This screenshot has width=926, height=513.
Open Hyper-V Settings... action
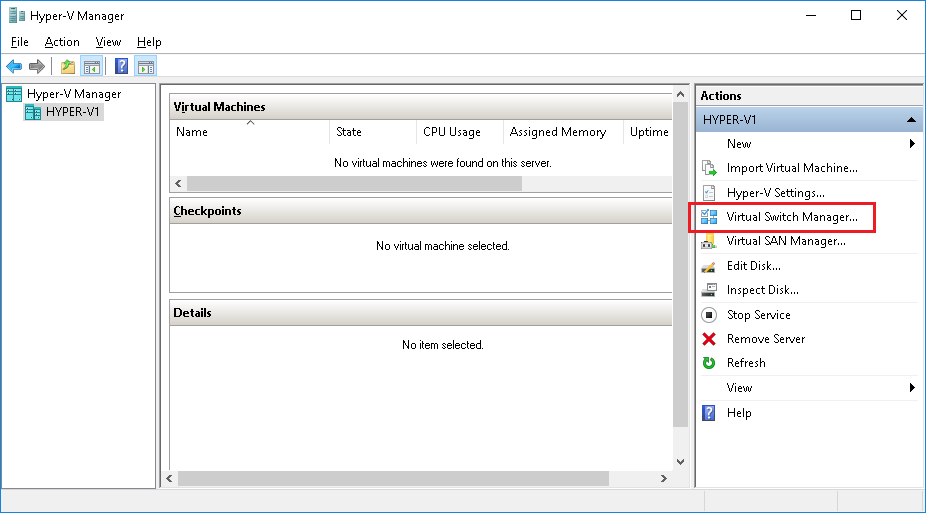(x=775, y=193)
